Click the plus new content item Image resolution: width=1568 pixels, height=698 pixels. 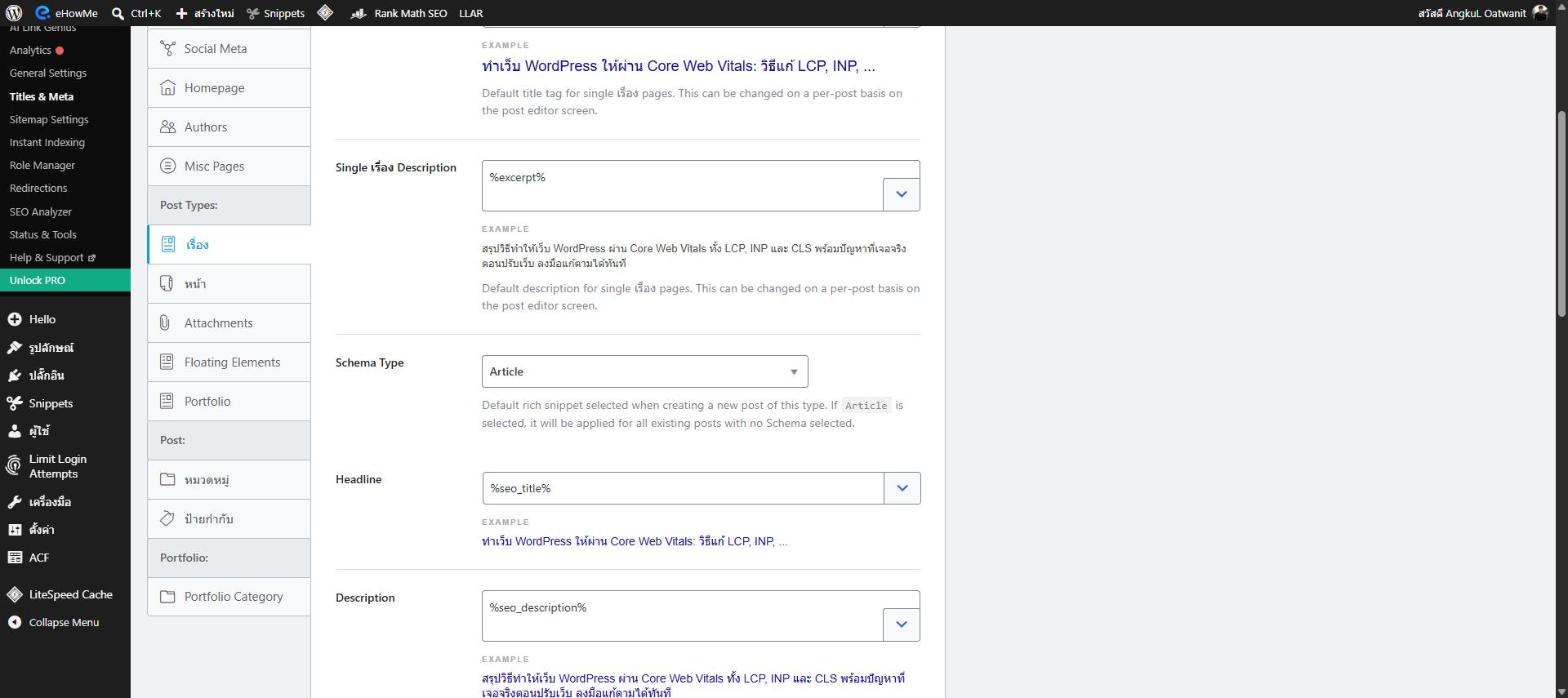pyautogui.click(x=204, y=13)
